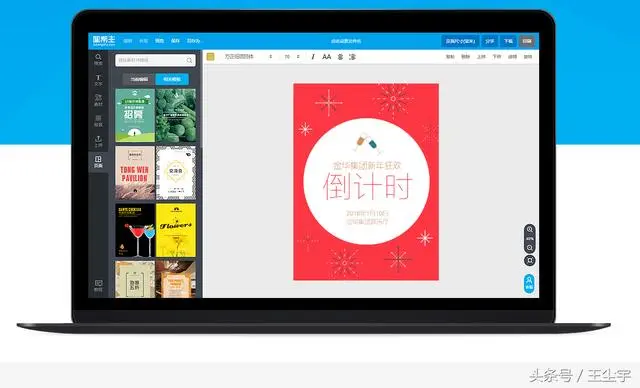Select the date line text below headline
This screenshot has height=388, width=640.
tap(367, 213)
